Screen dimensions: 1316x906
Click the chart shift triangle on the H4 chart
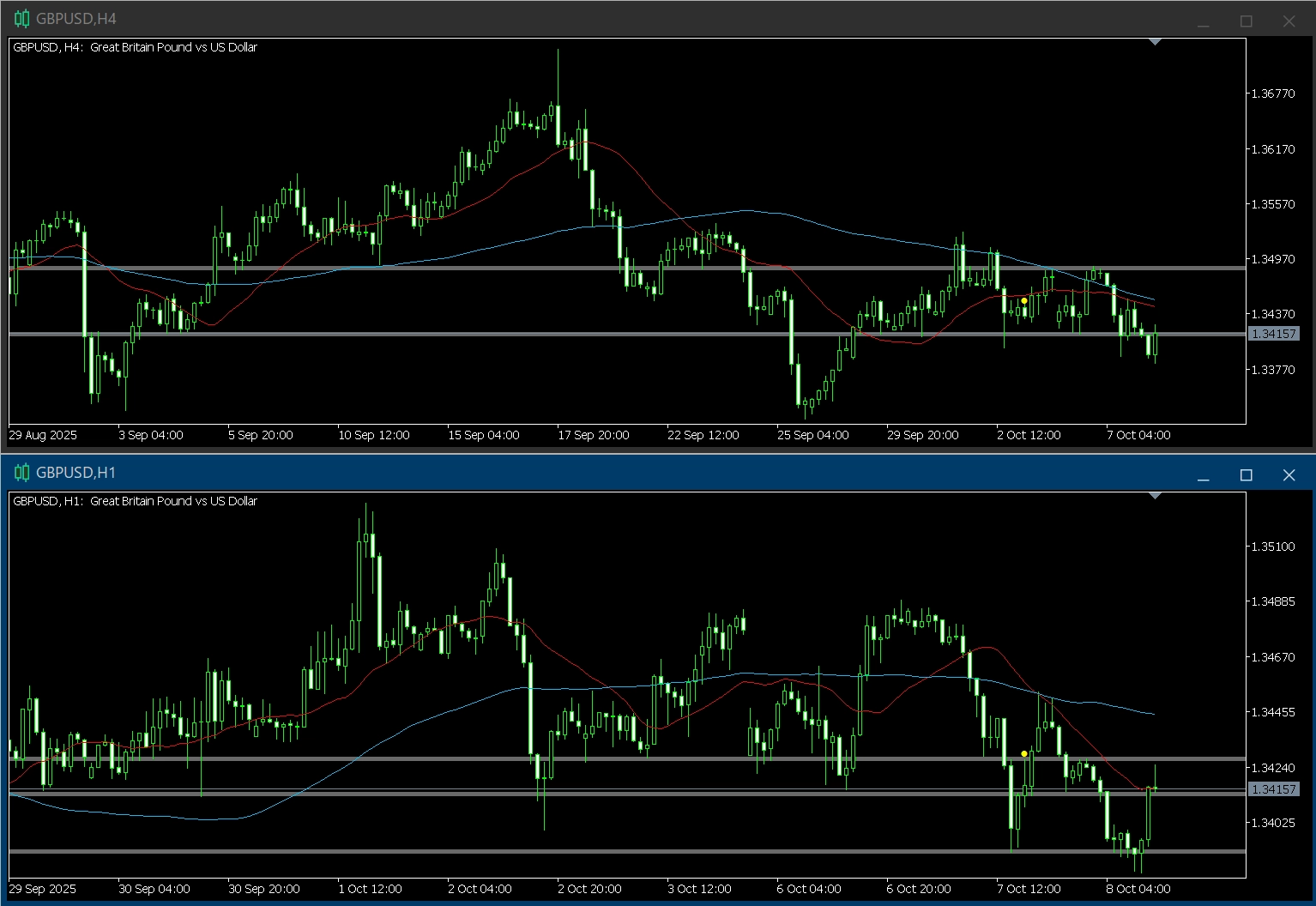click(1155, 41)
